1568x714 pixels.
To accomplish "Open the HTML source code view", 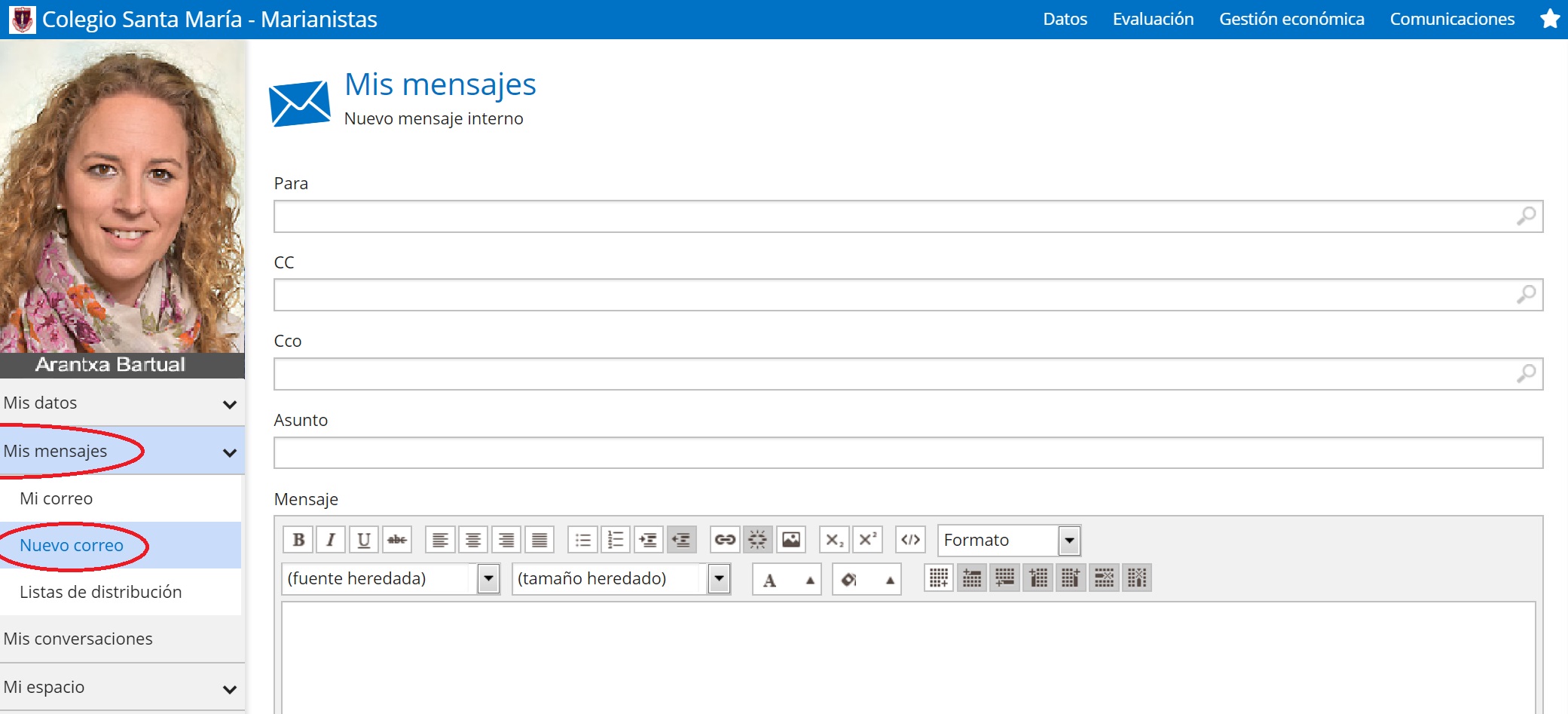I will [910, 540].
